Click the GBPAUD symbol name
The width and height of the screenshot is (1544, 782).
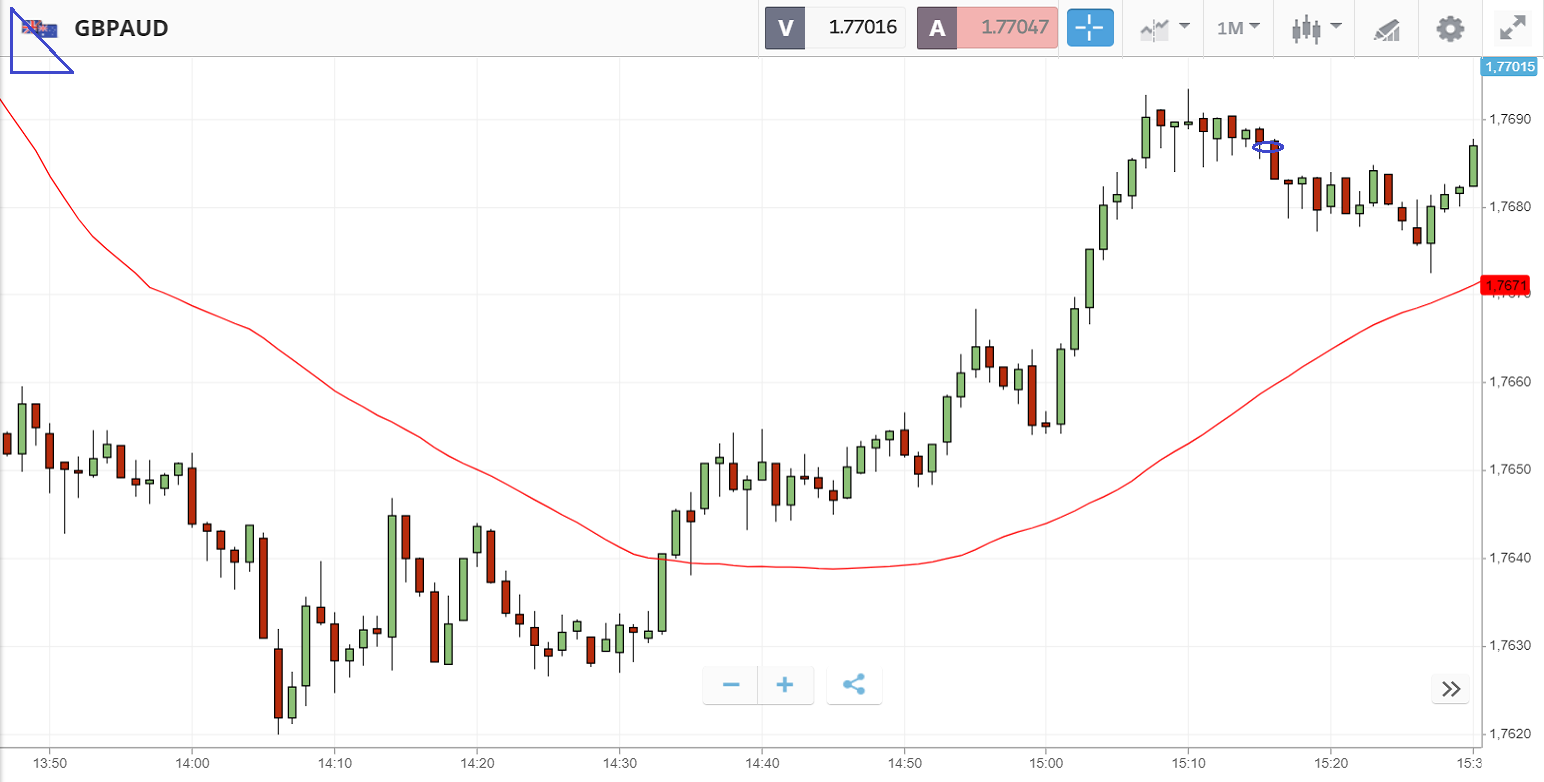pyautogui.click(x=121, y=28)
